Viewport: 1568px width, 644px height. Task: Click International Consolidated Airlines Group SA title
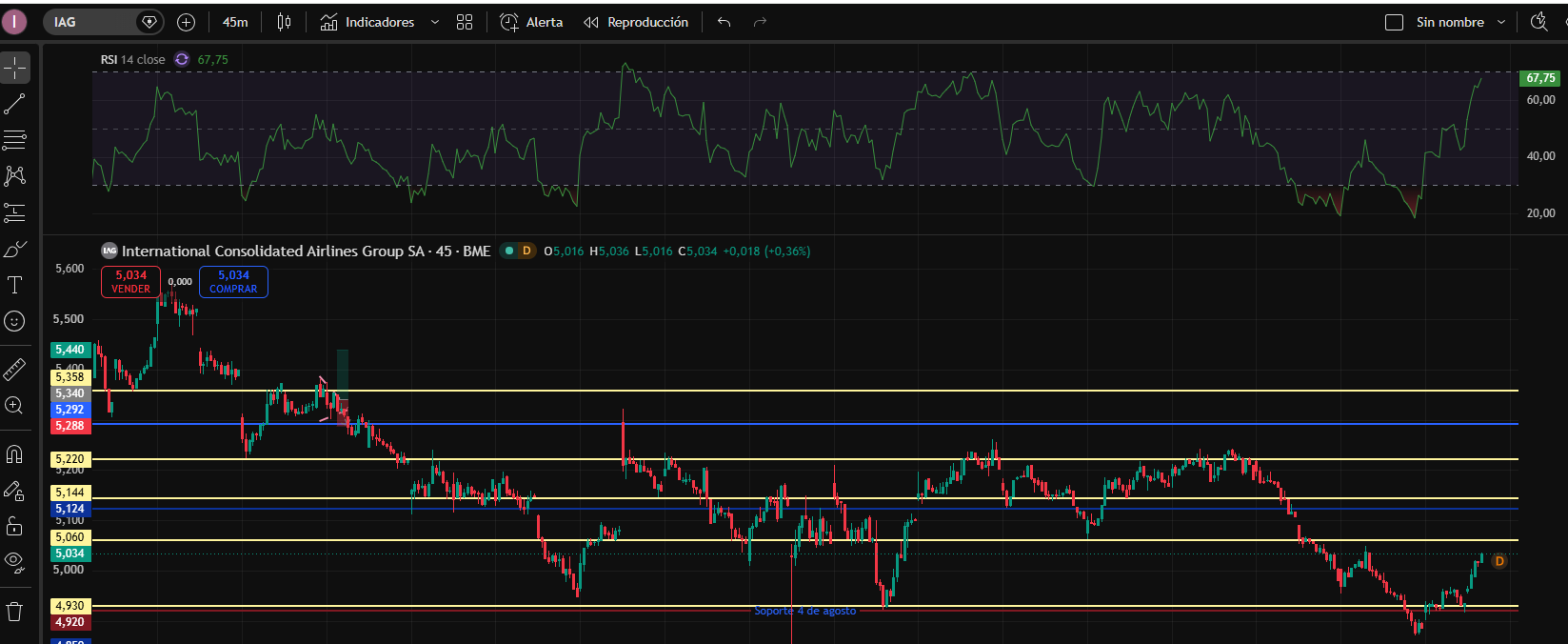coord(272,251)
